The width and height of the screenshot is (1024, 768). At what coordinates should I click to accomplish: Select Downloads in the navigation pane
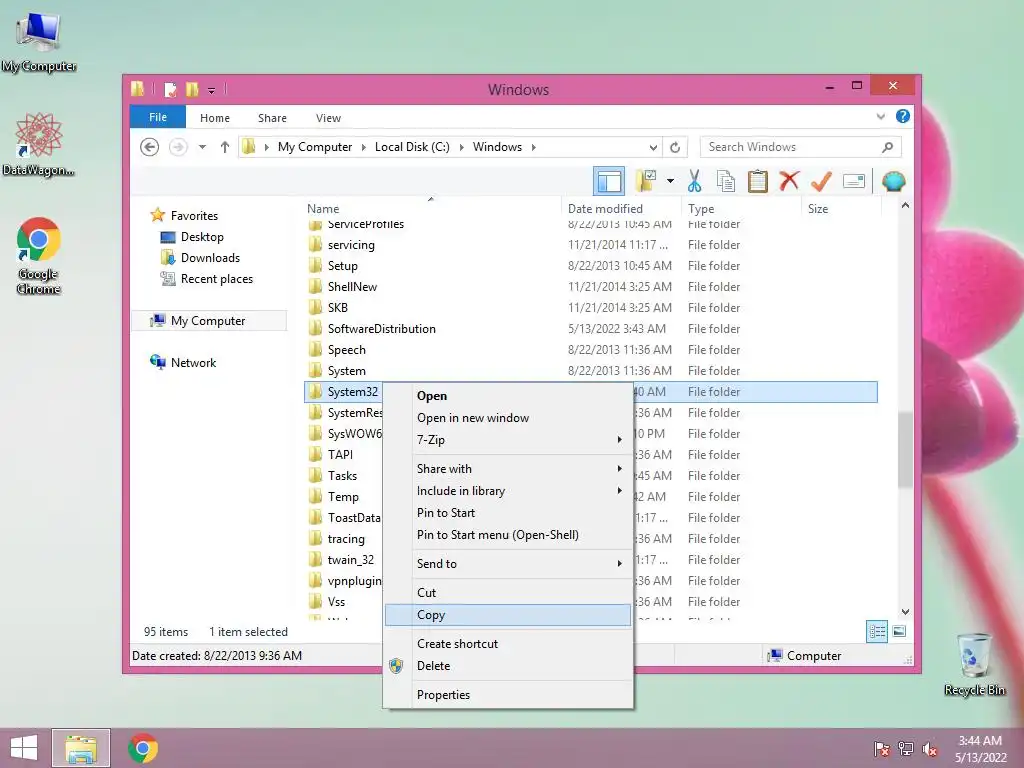[x=210, y=257]
